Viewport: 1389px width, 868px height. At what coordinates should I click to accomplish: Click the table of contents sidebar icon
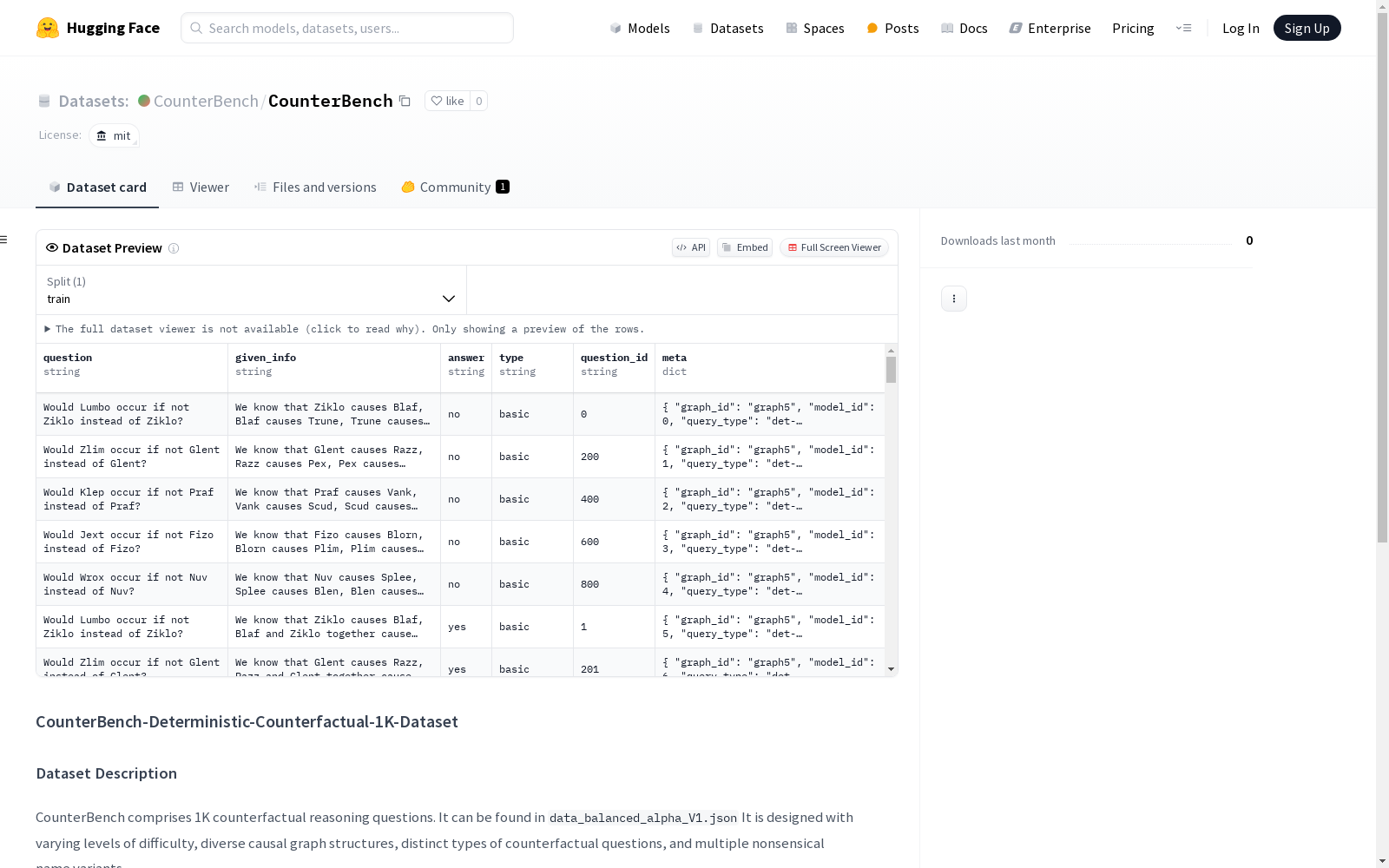pyautogui.click(x=4, y=240)
